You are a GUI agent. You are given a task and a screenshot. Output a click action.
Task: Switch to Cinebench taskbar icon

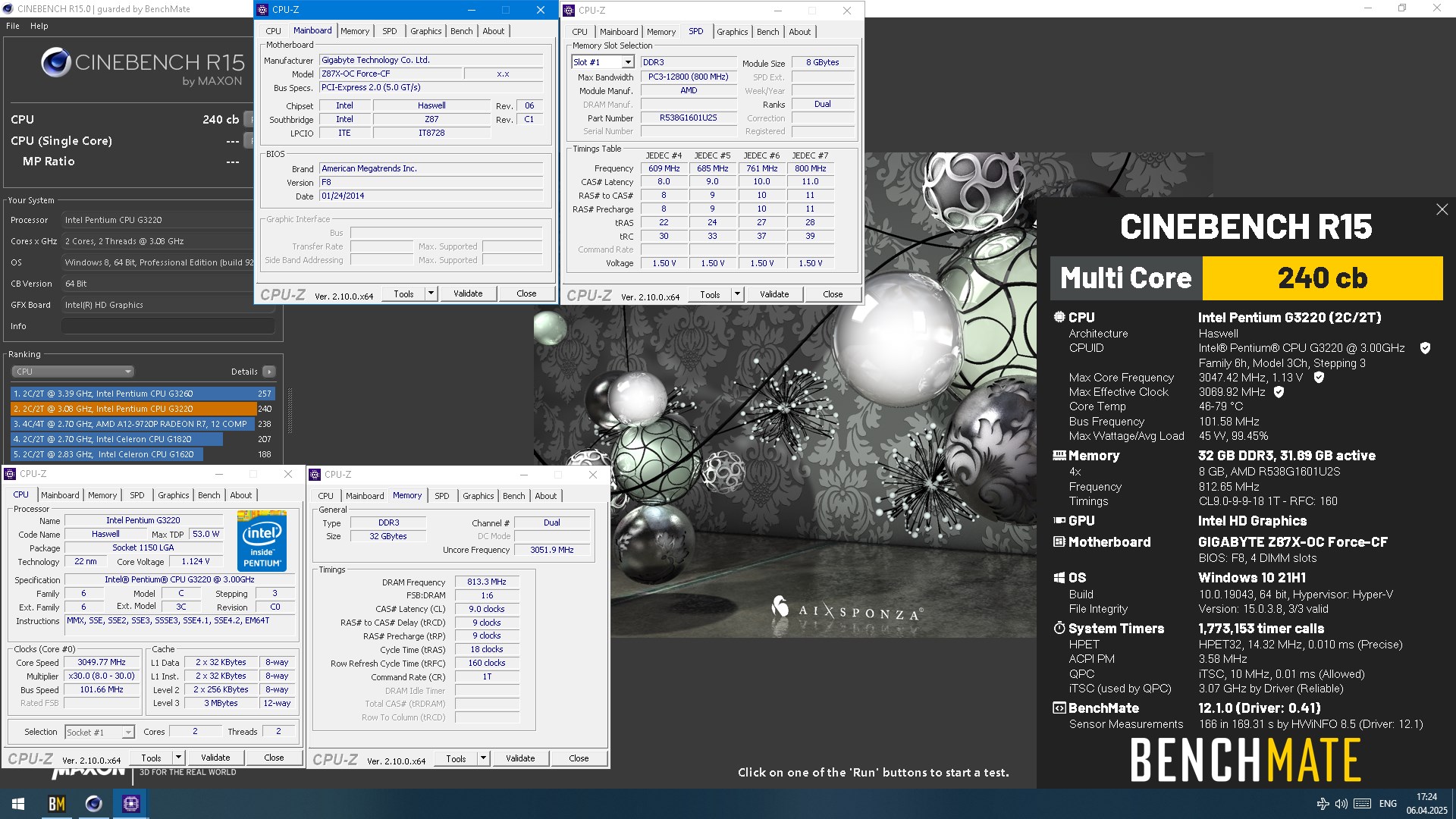click(94, 804)
